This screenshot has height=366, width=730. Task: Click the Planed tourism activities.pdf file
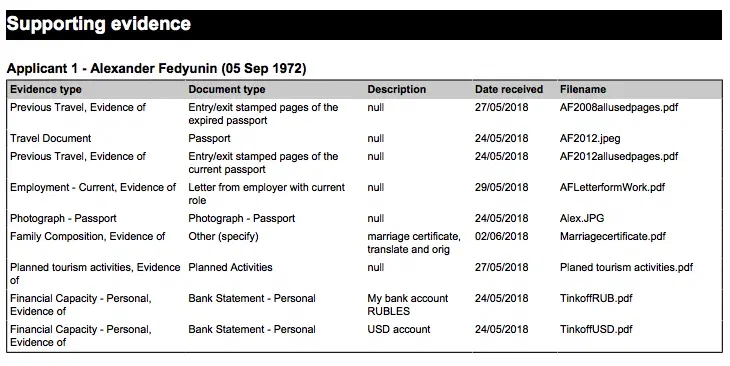pos(626,268)
